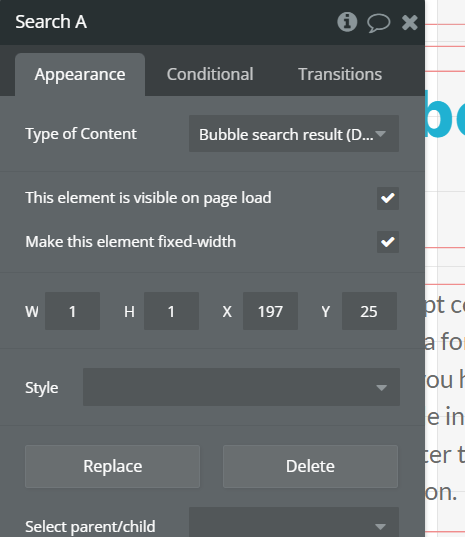Open the Type of Content dropdown
The image size is (465, 537).
(x=294, y=134)
